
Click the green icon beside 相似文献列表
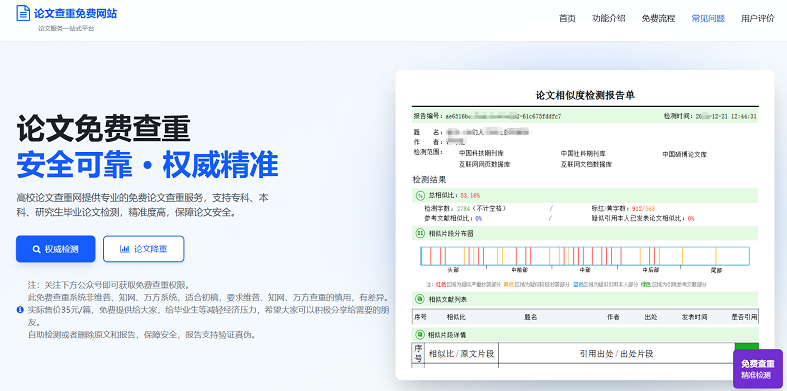(420, 300)
